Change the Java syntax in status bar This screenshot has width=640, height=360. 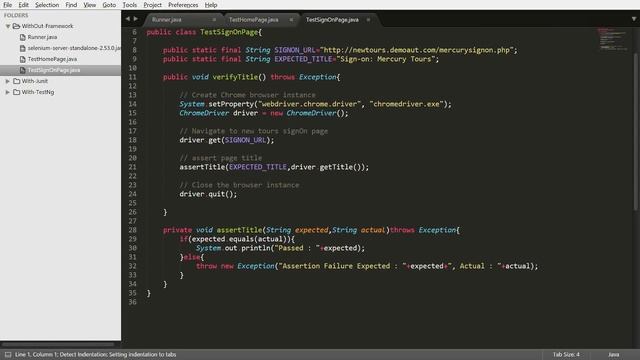613,354
